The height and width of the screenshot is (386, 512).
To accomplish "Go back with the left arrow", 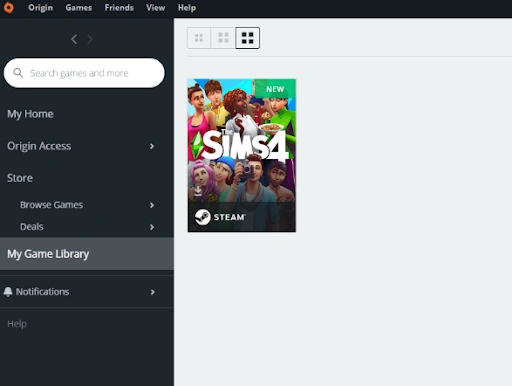I will click(x=74, y=39).
